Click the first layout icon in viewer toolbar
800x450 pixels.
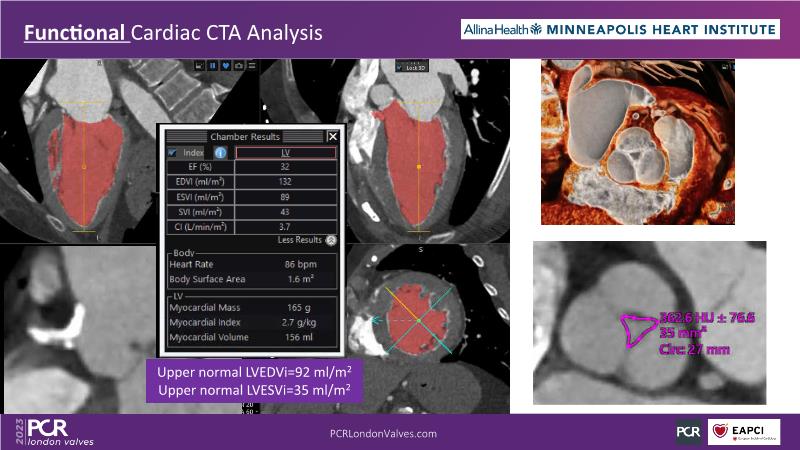199,66
